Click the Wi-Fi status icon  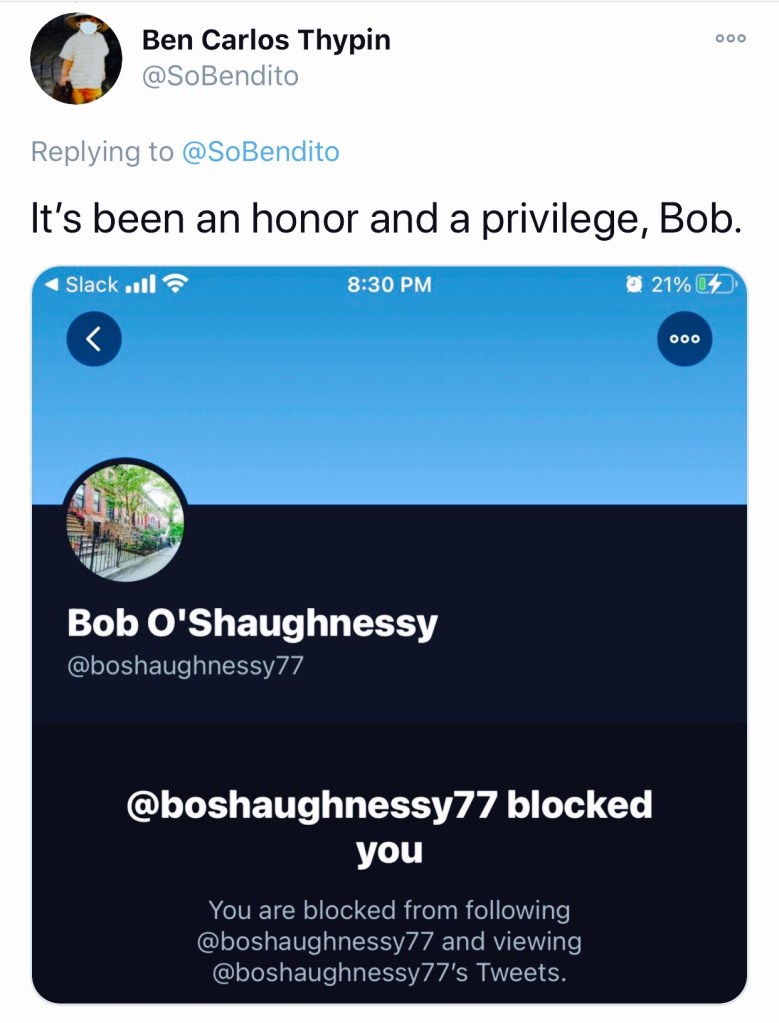pos(176,284)
